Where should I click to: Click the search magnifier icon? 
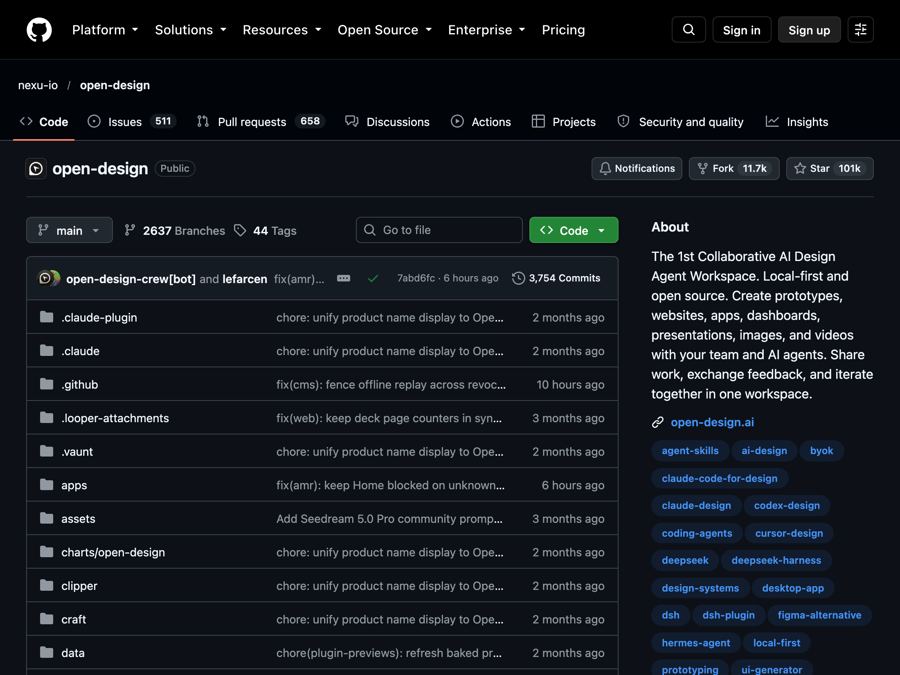point(689,30)
